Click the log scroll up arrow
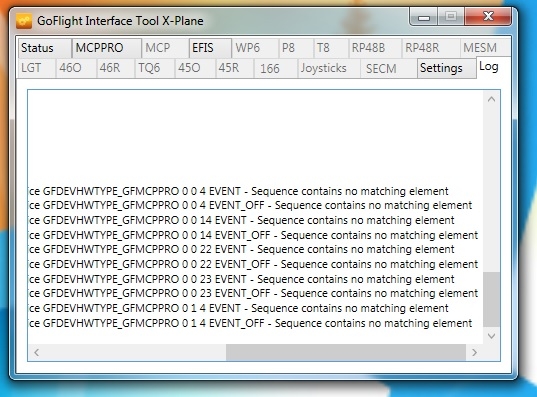Screen dimensions: 537x397 (491, 99)
